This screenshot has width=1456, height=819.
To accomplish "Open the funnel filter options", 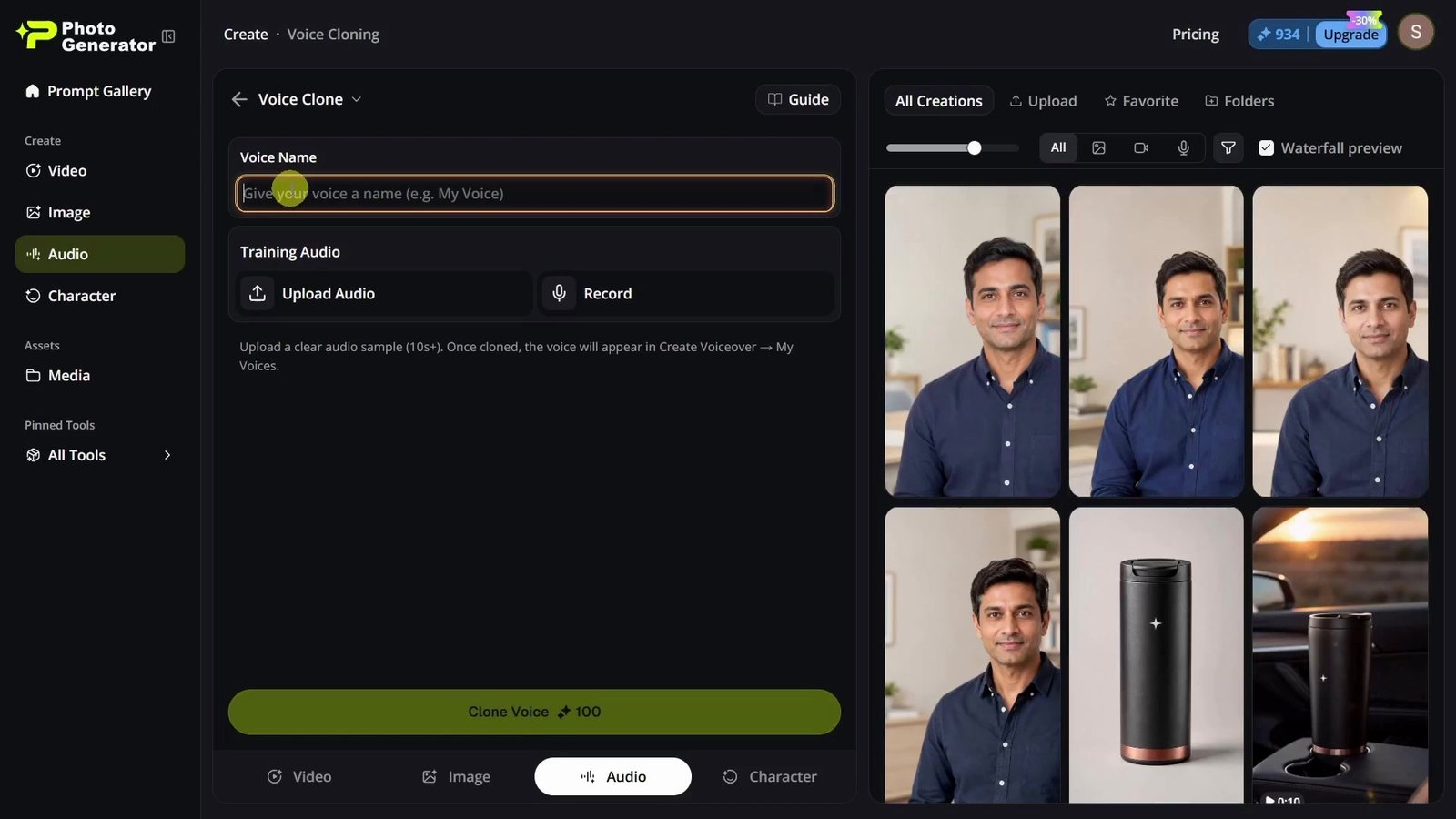I will pos(1228,147).
